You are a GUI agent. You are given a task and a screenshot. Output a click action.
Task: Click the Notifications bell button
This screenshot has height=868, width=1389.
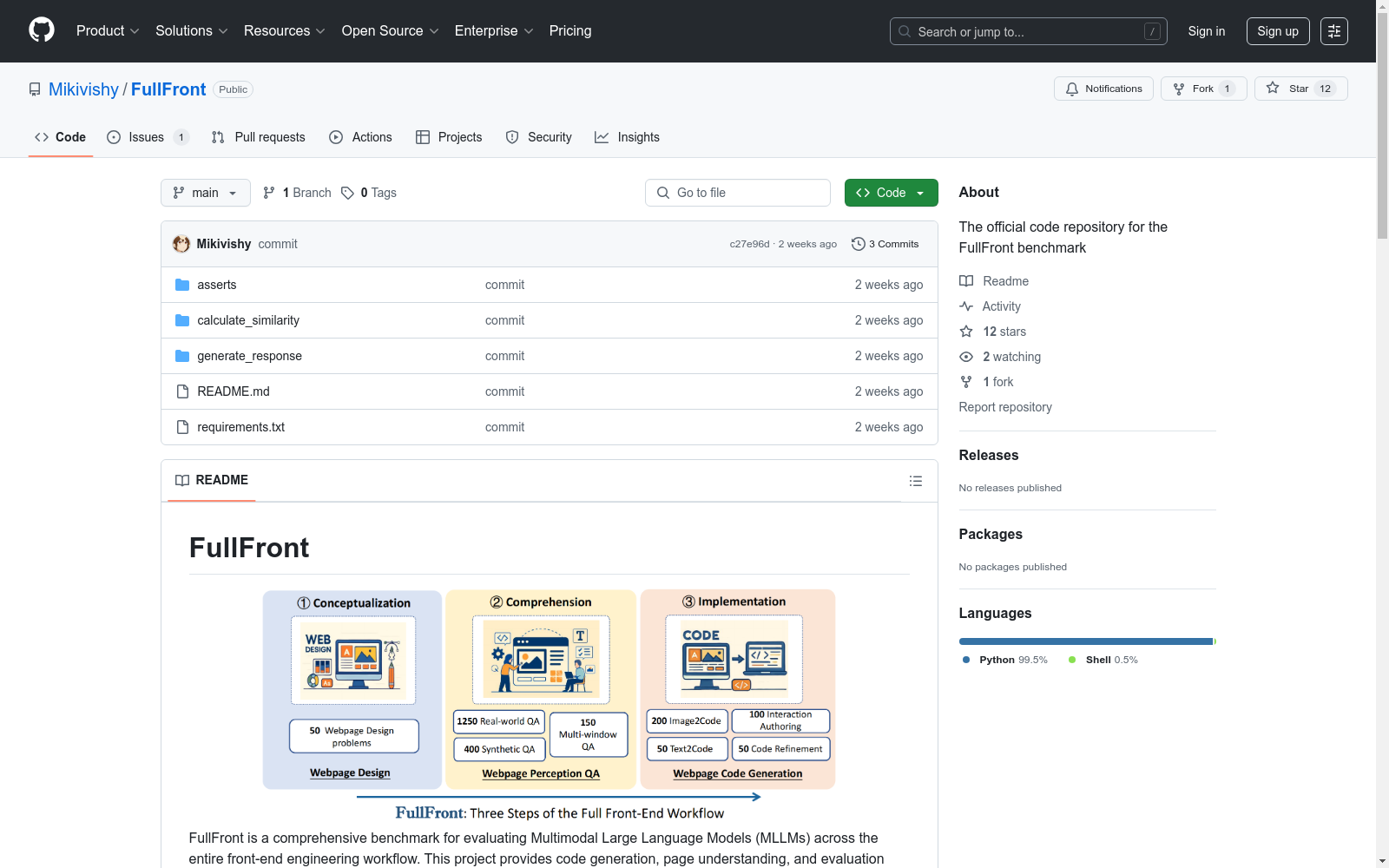pos(1103,89)
